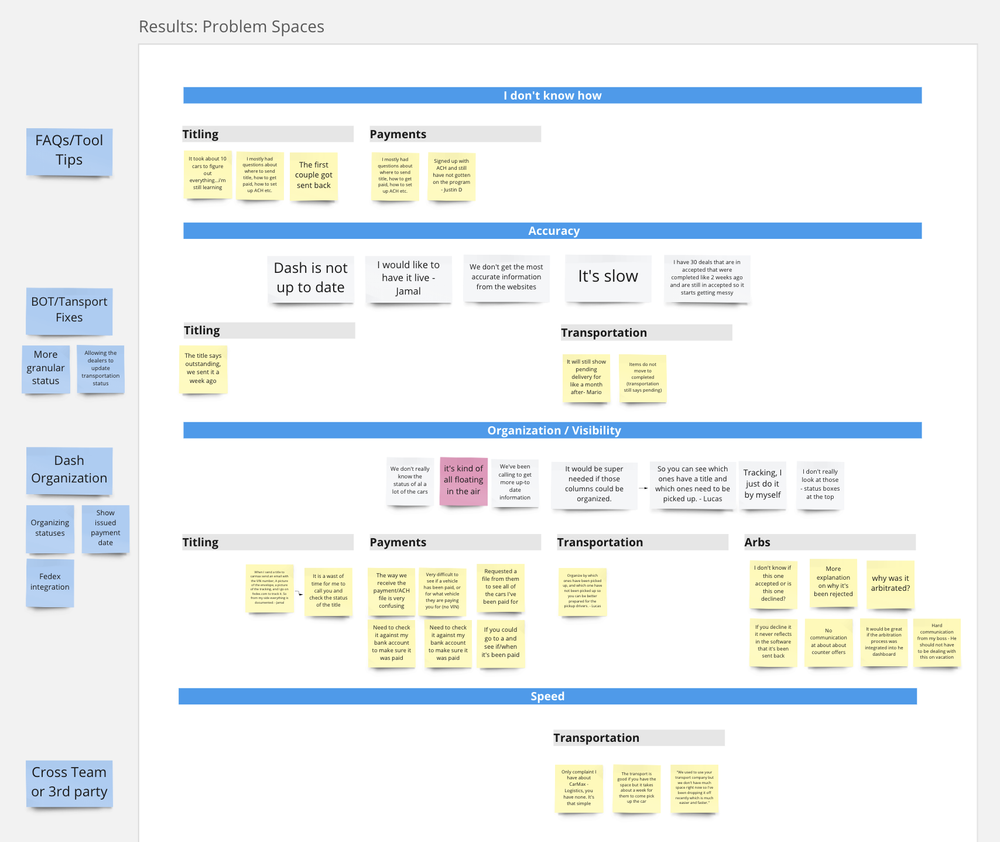Click the 'Results: Problem Spaces' frame title
This screenshot has height=842, width=1000.
tap(232, 27)
